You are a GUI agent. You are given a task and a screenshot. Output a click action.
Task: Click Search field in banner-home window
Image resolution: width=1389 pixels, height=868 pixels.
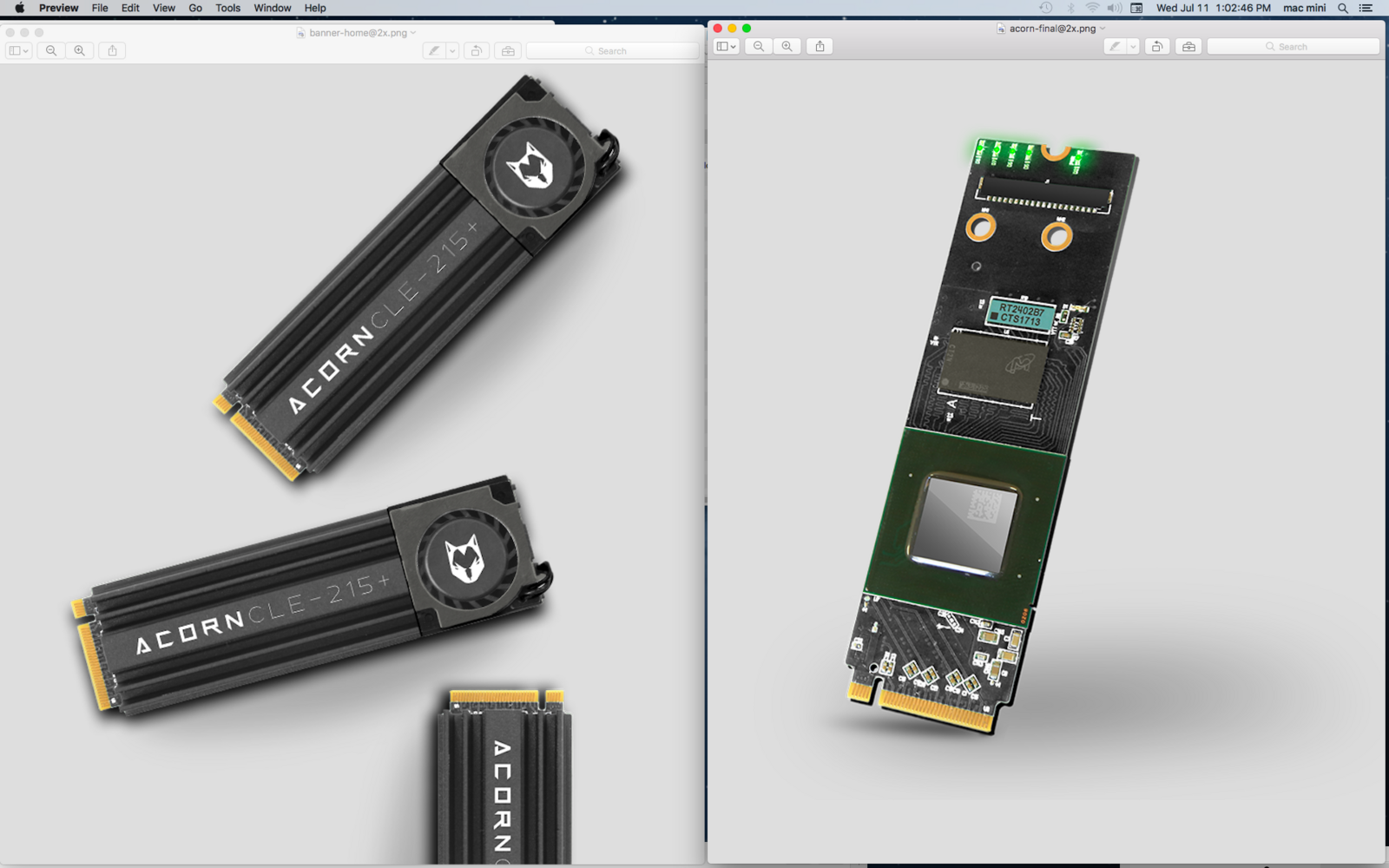coord(612,50)
